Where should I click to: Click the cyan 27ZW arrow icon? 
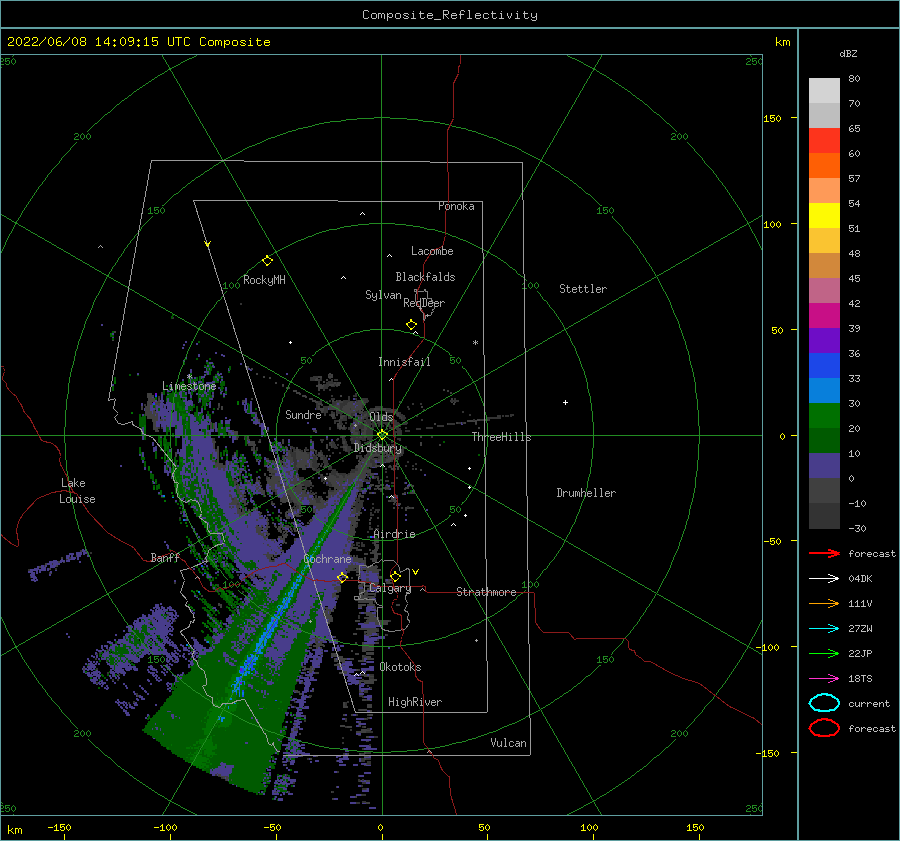coord(824,629)
